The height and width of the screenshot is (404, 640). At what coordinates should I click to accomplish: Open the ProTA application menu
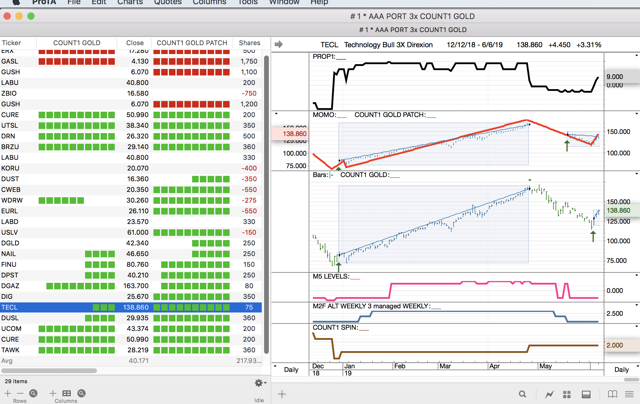pos(44,2)
